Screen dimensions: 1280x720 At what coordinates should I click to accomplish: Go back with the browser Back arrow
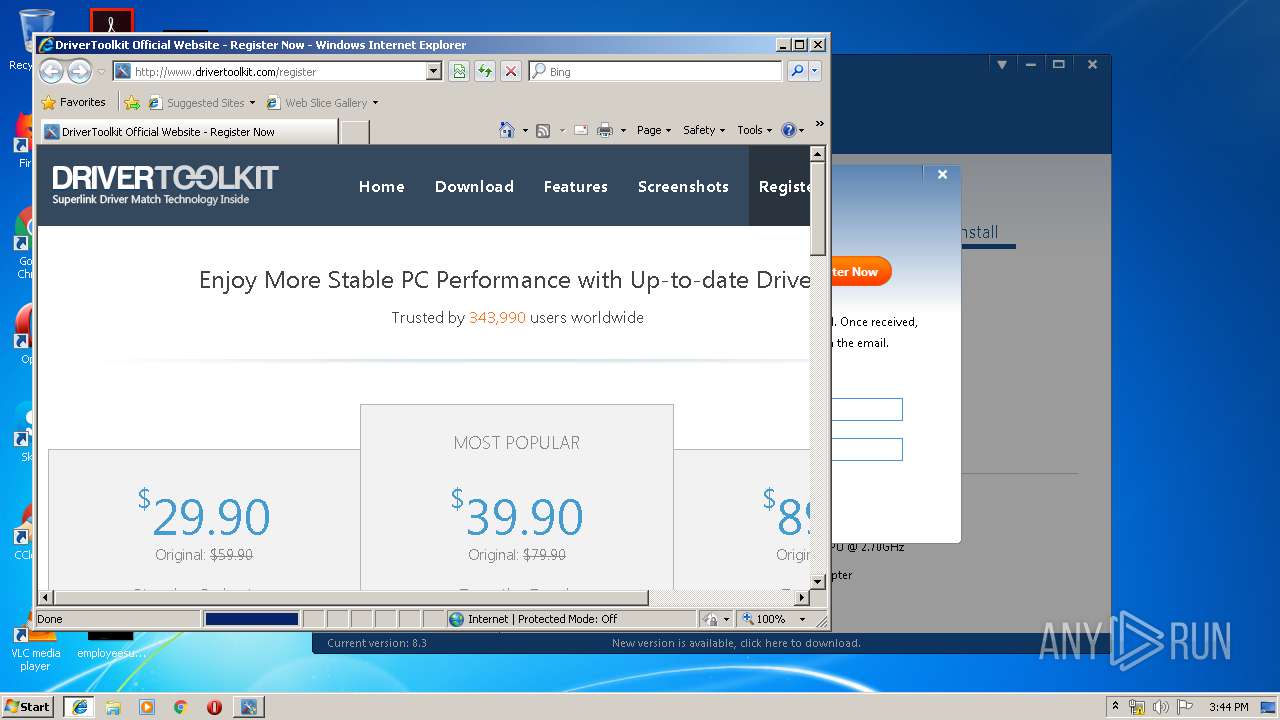tap(51, 71)
